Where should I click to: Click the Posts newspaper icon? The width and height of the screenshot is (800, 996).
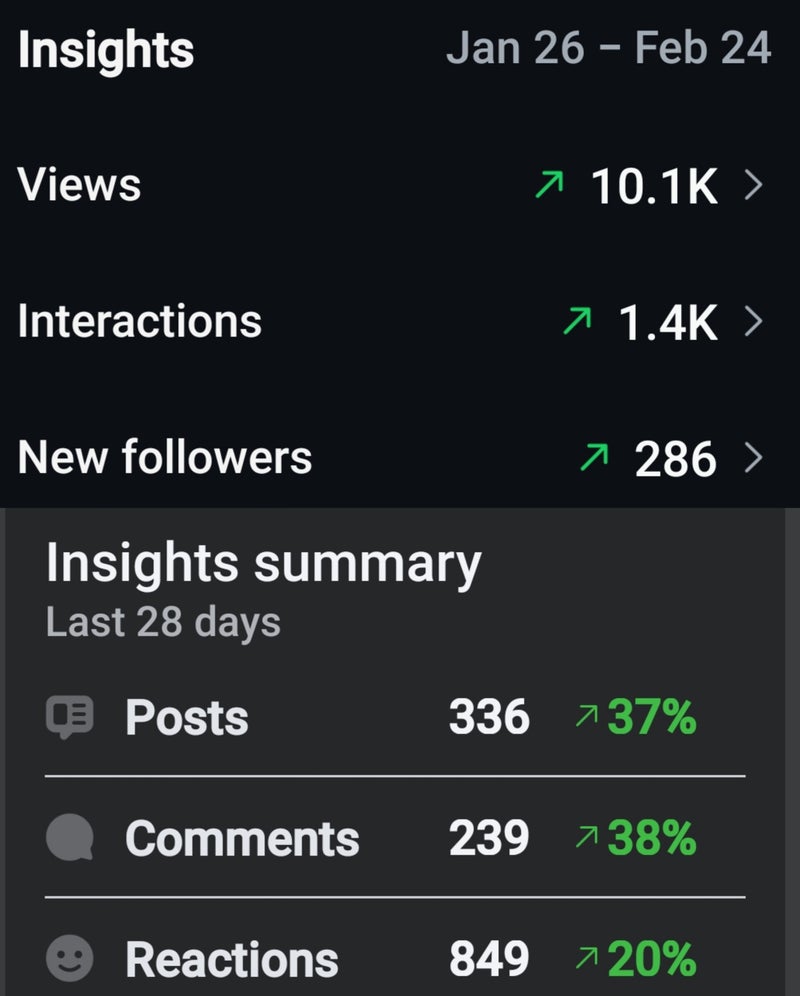click(x=70, y=718)
